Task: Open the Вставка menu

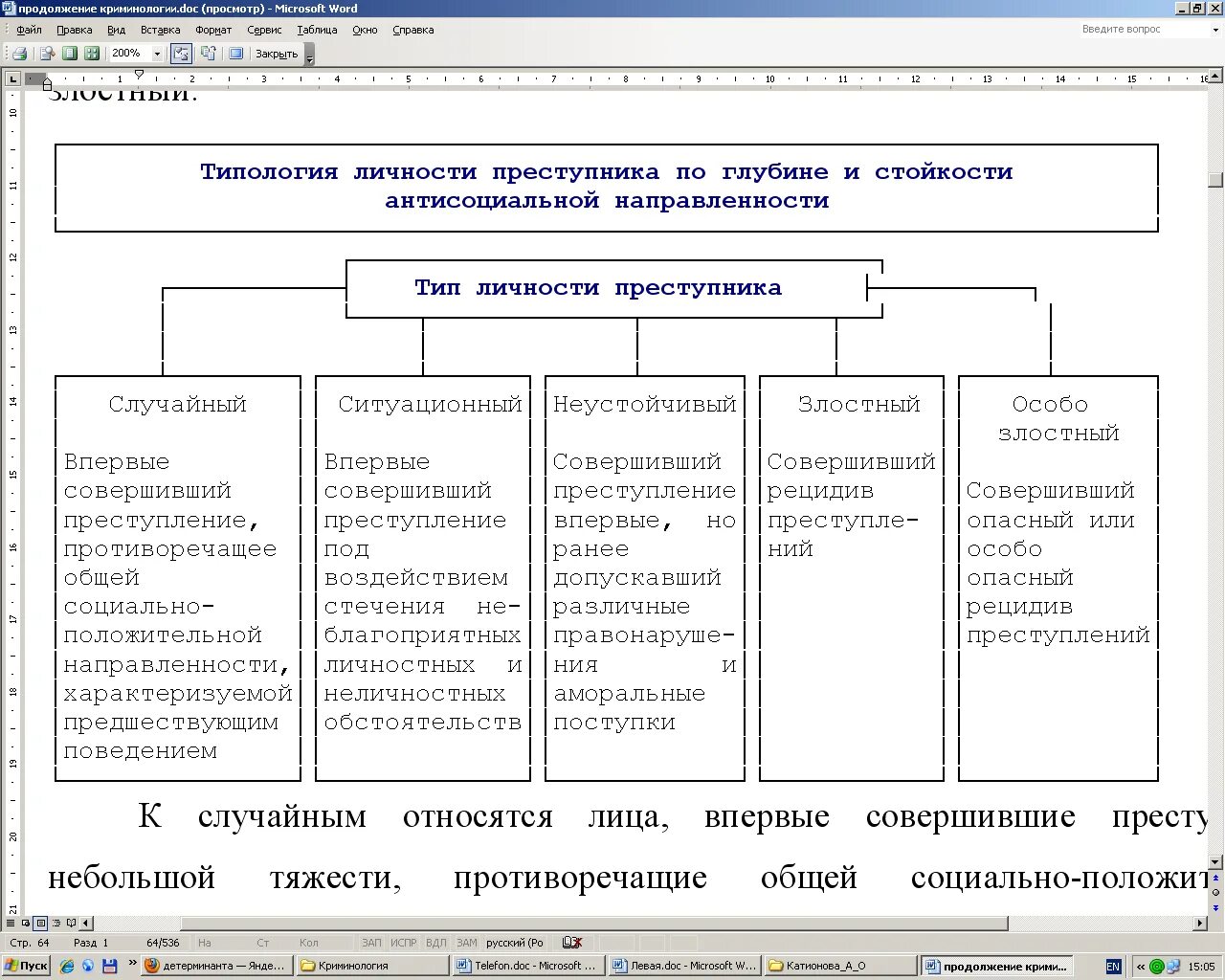Action: click(x=160, y=29)
